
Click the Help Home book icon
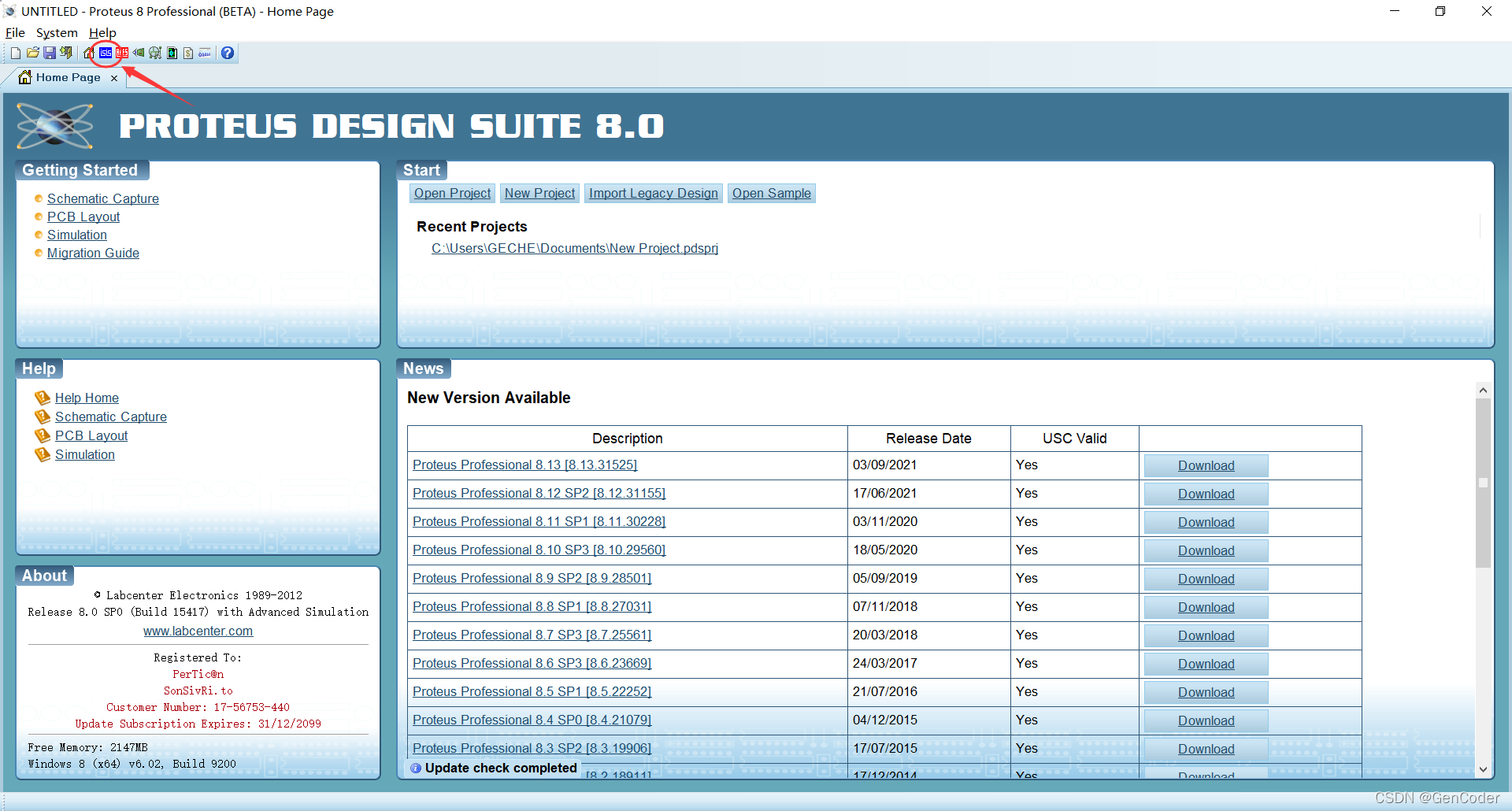coord(43,398)
